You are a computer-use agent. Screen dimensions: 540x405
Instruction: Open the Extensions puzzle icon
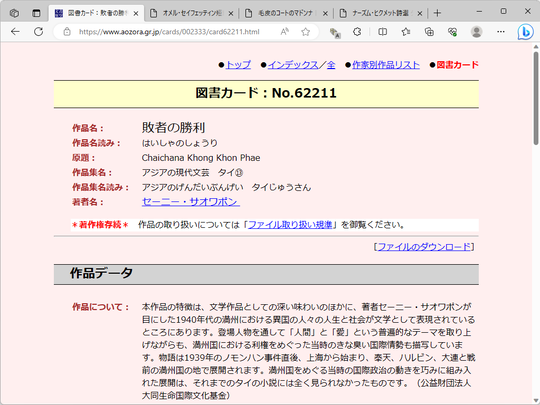click(x=357, y=32)
